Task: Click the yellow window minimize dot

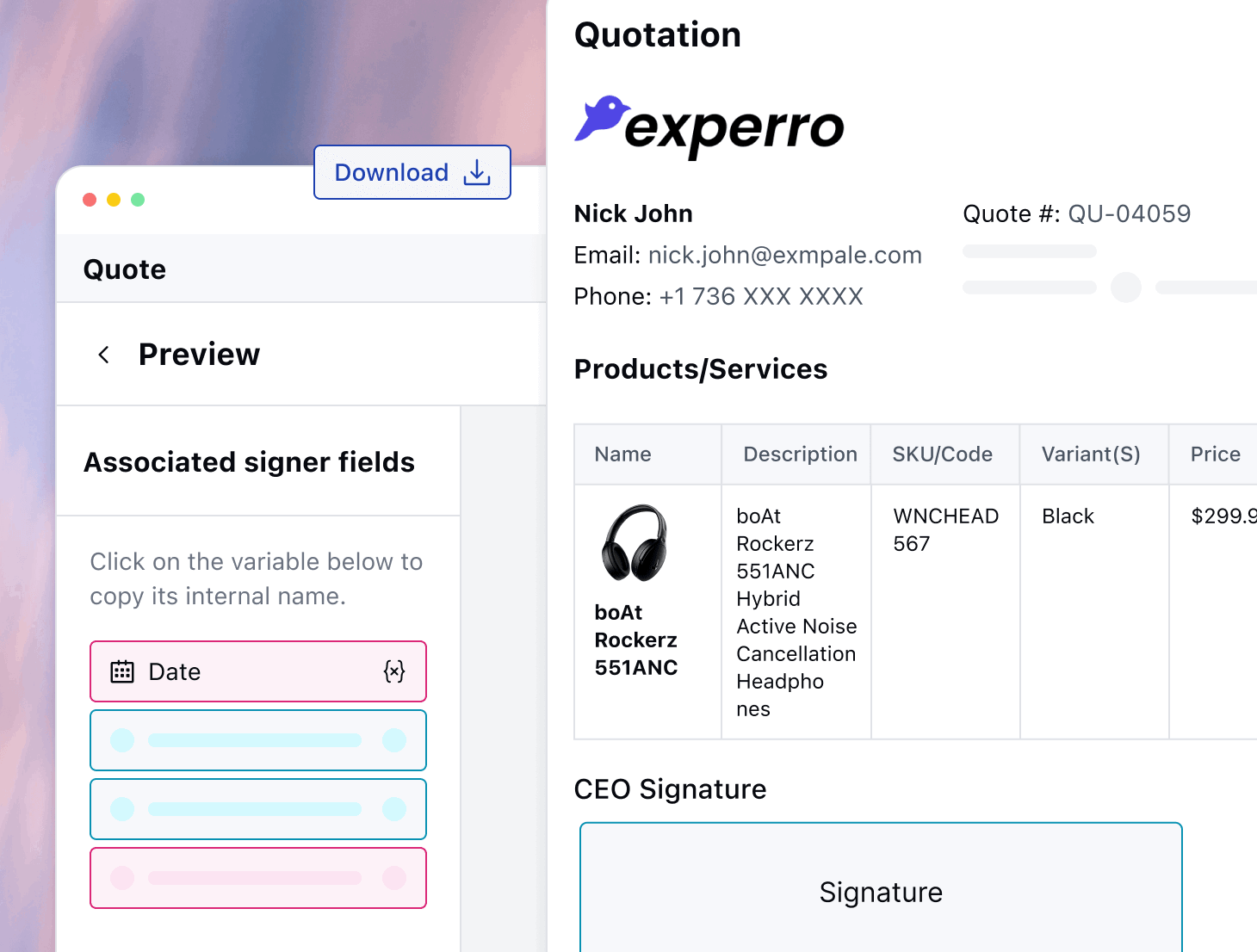Action: pos(114,200)
